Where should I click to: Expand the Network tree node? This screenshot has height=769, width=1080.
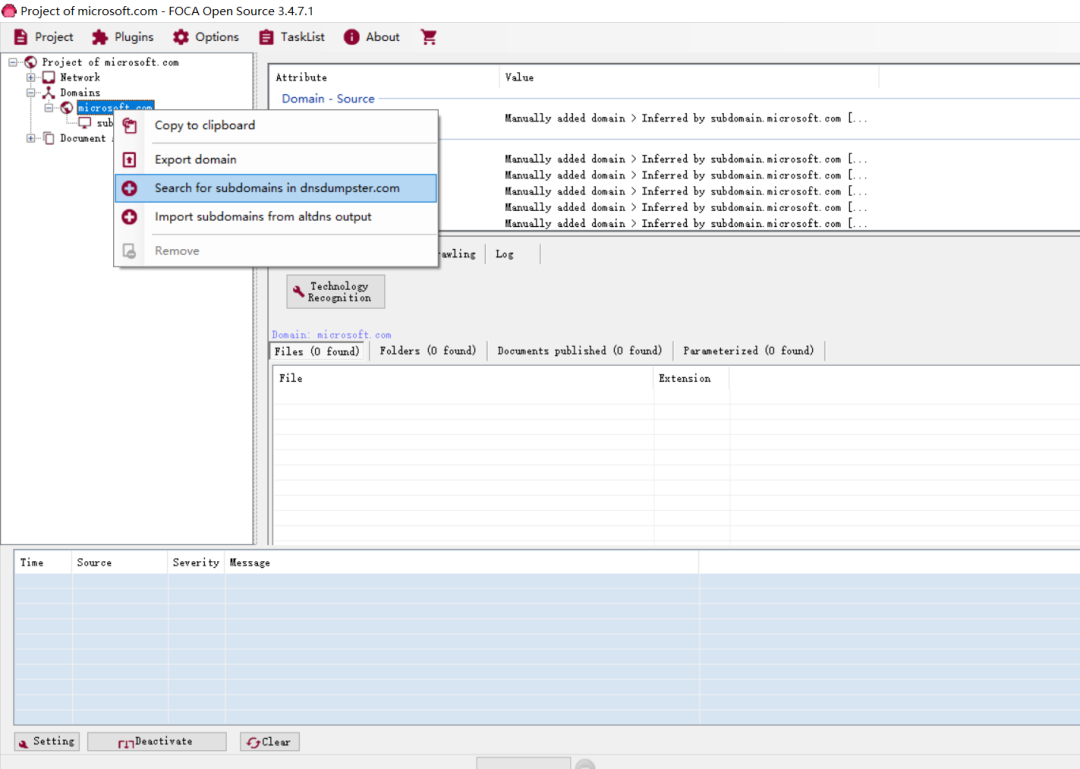31,77
